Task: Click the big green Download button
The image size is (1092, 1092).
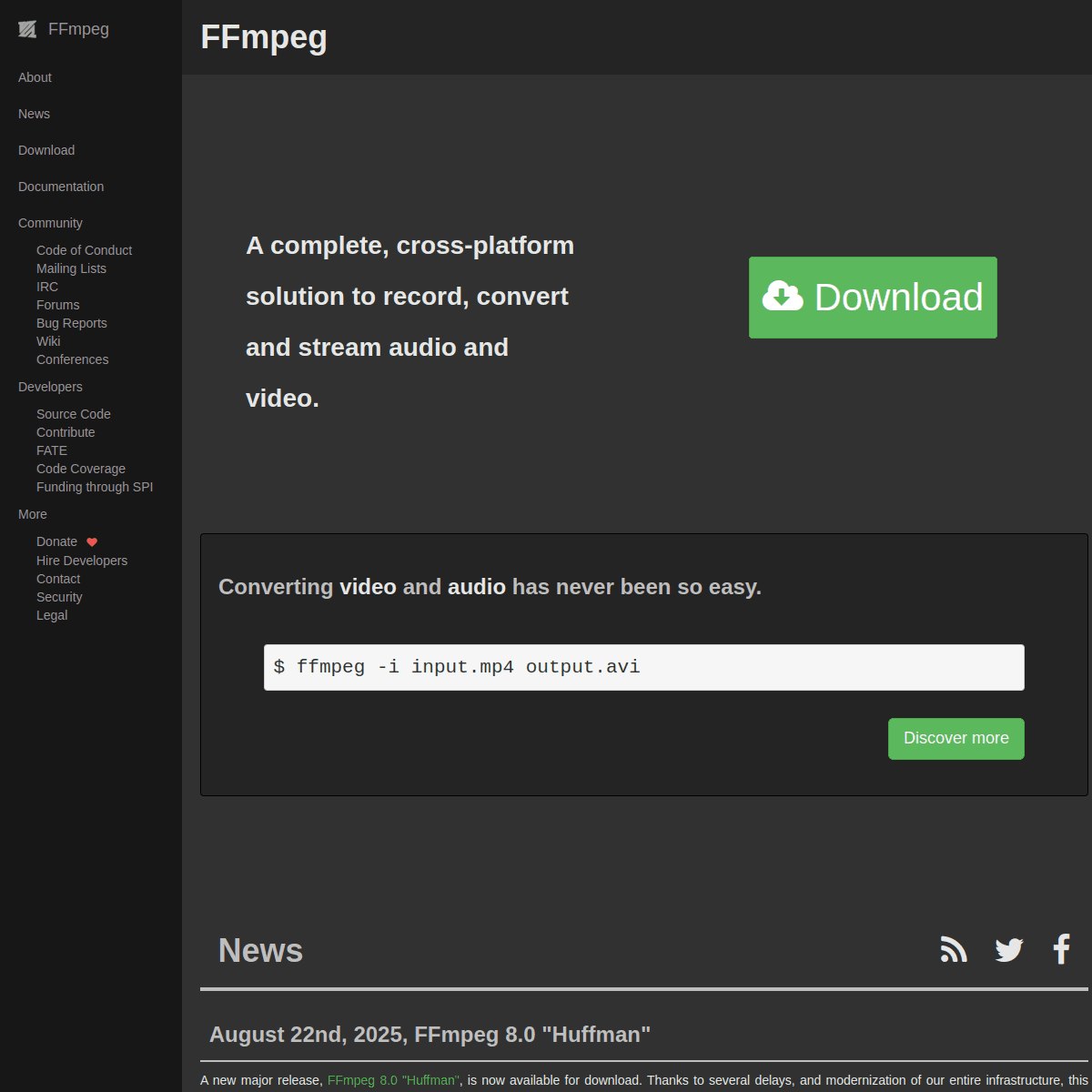Action: pos(873,298)
